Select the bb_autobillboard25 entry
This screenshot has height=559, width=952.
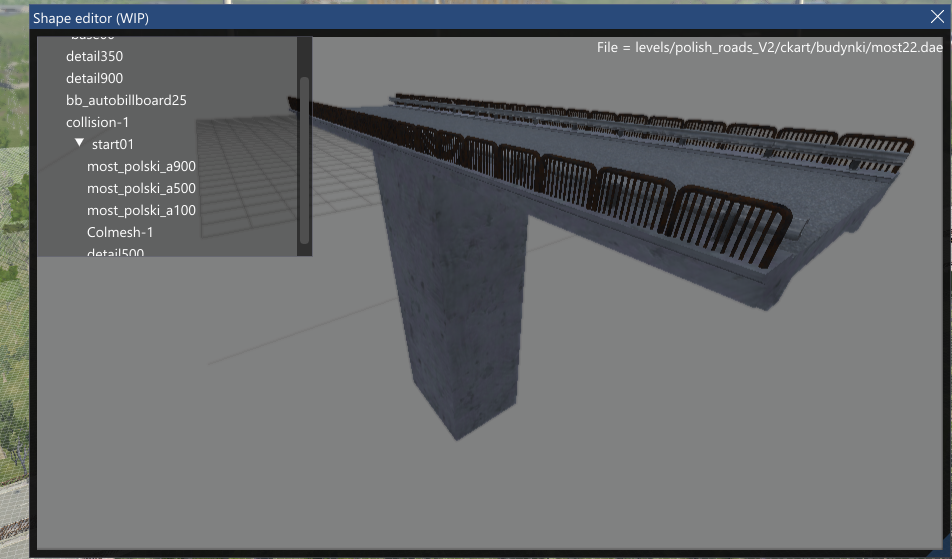point(126,101)
